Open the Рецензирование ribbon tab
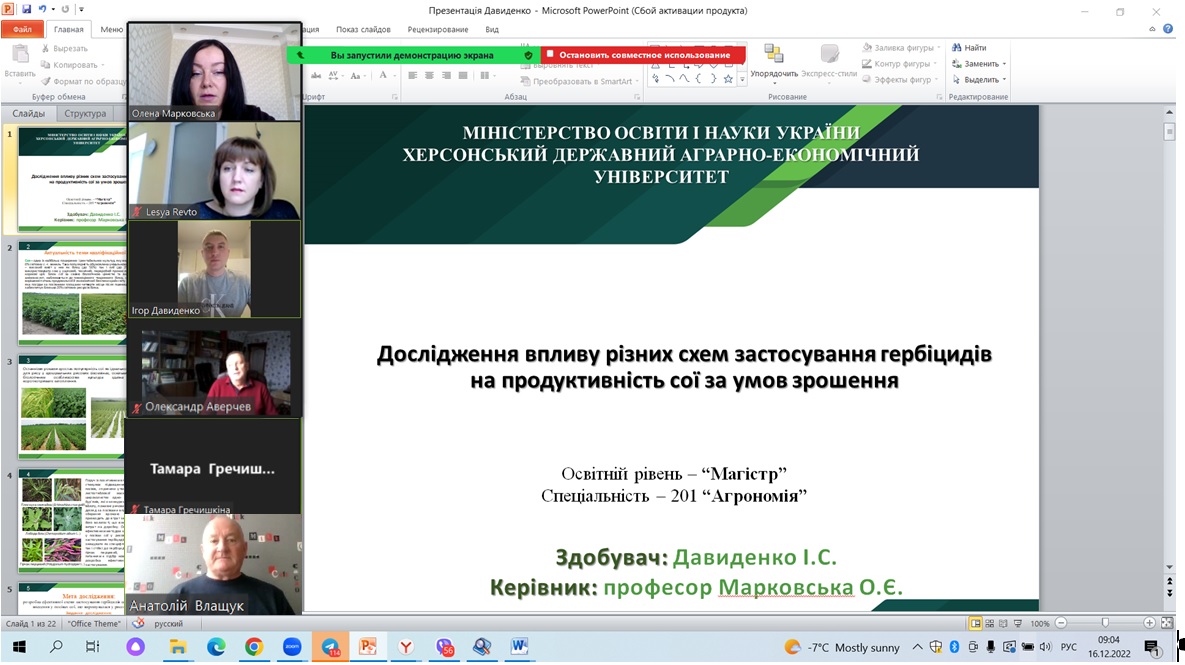 point(438,29)
